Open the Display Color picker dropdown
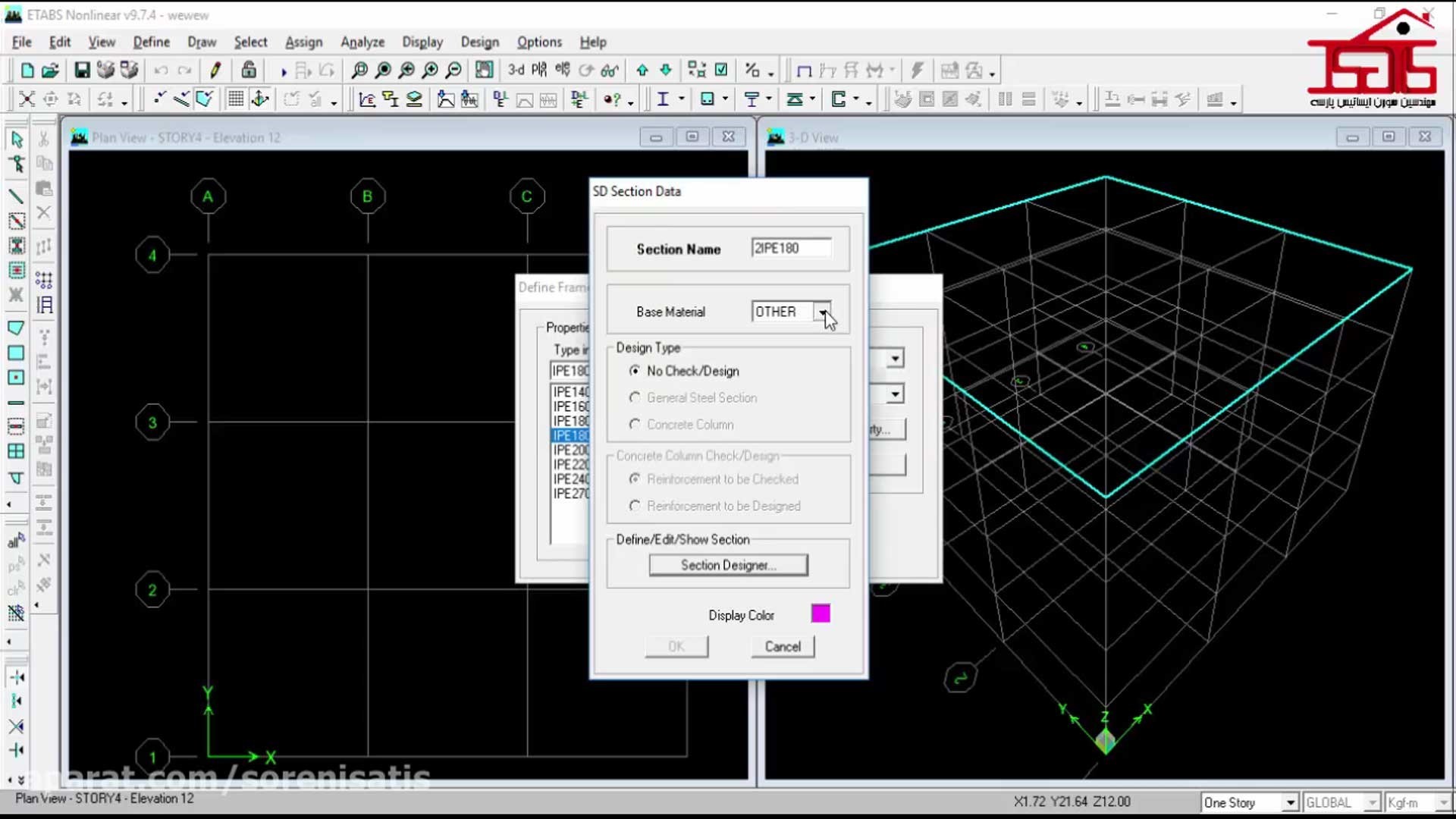Screen dimensions: 1456x819 820,613
